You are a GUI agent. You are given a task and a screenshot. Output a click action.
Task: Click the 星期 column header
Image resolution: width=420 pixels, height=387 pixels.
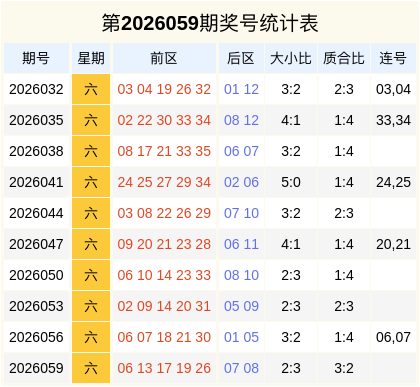coord(91,58)
